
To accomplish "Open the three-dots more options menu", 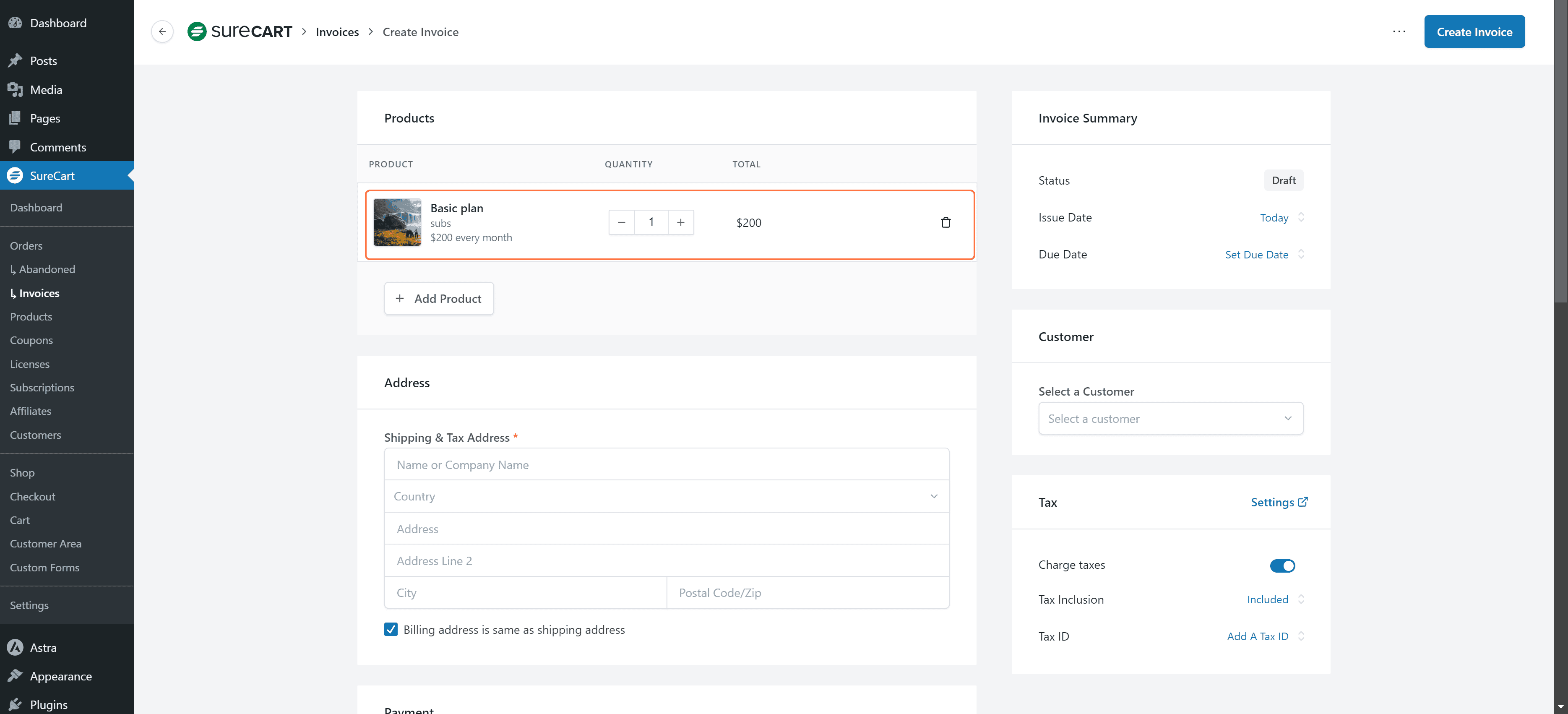I will 1399,31.
